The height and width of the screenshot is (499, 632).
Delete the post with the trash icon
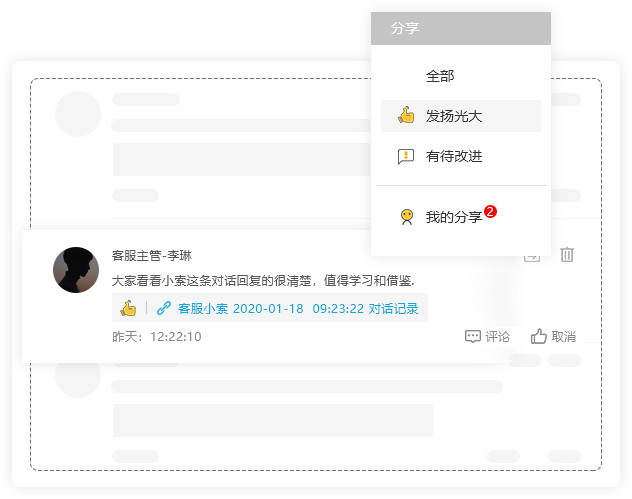pos(567,254)
